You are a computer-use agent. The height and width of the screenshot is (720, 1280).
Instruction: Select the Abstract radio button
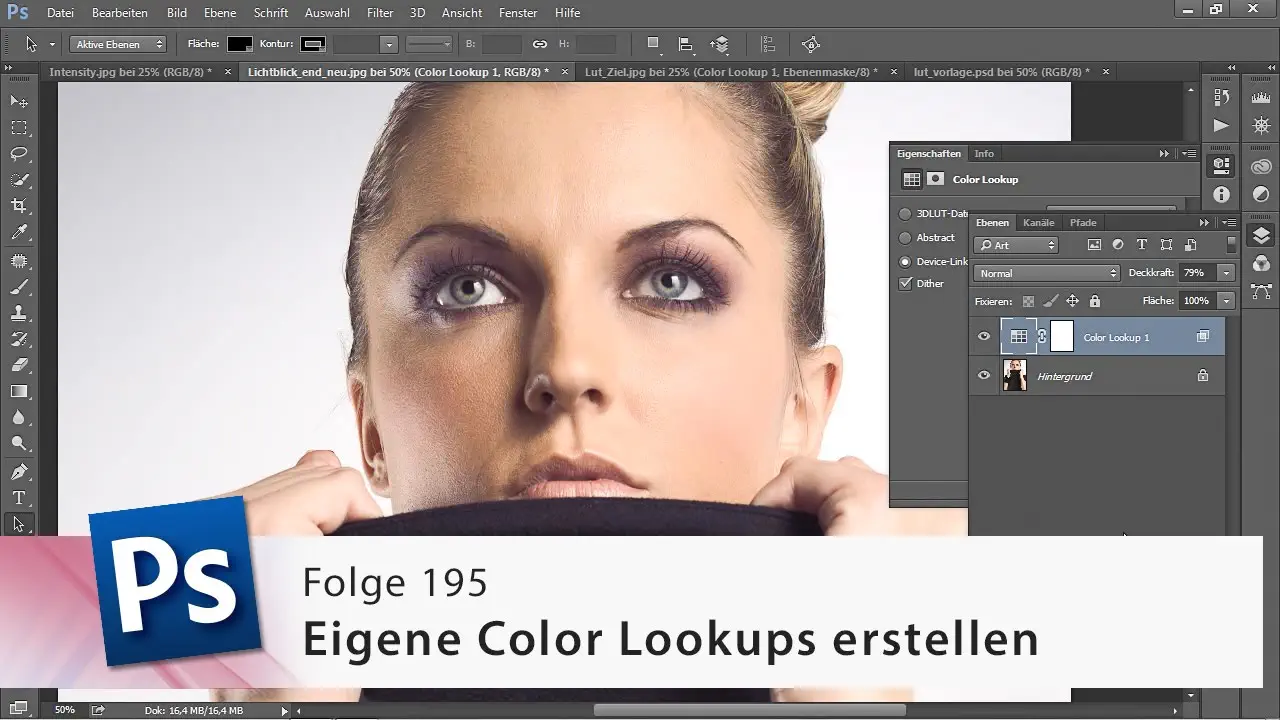coord(905,238)
